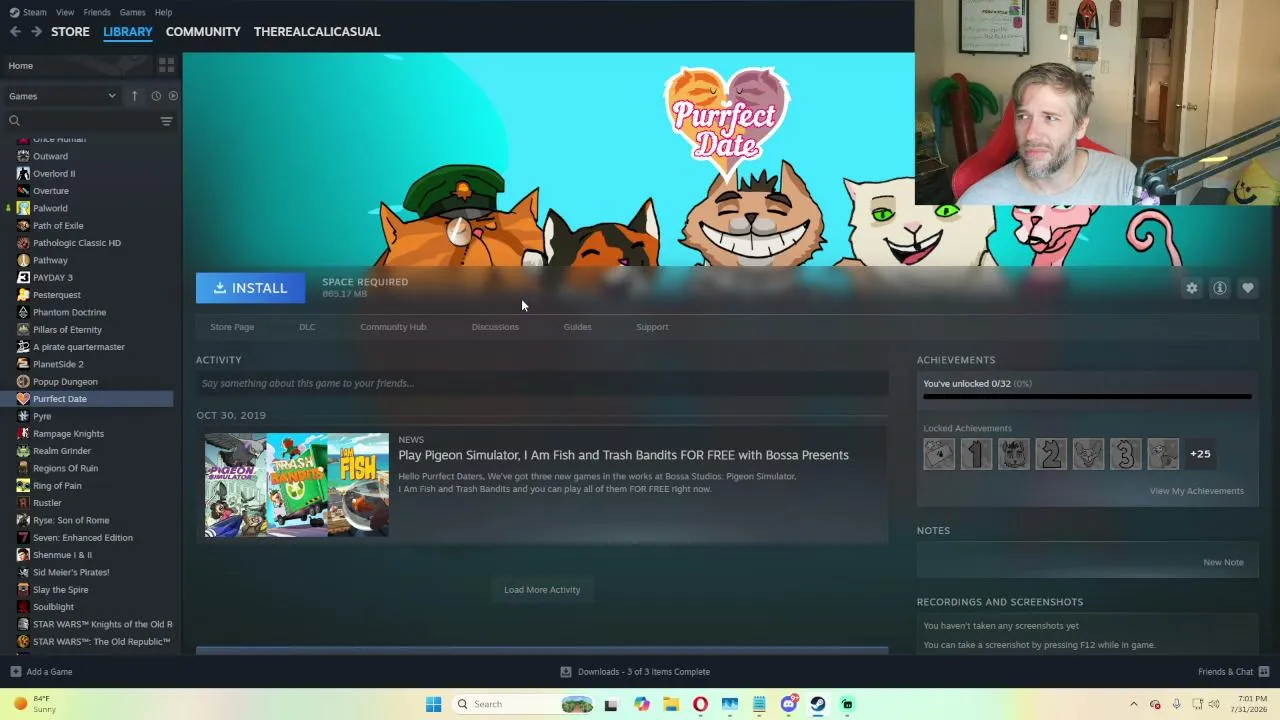Open Friends & Chat
Viewport: 1280px width, 720px height.
click(x=1233, y=672)
